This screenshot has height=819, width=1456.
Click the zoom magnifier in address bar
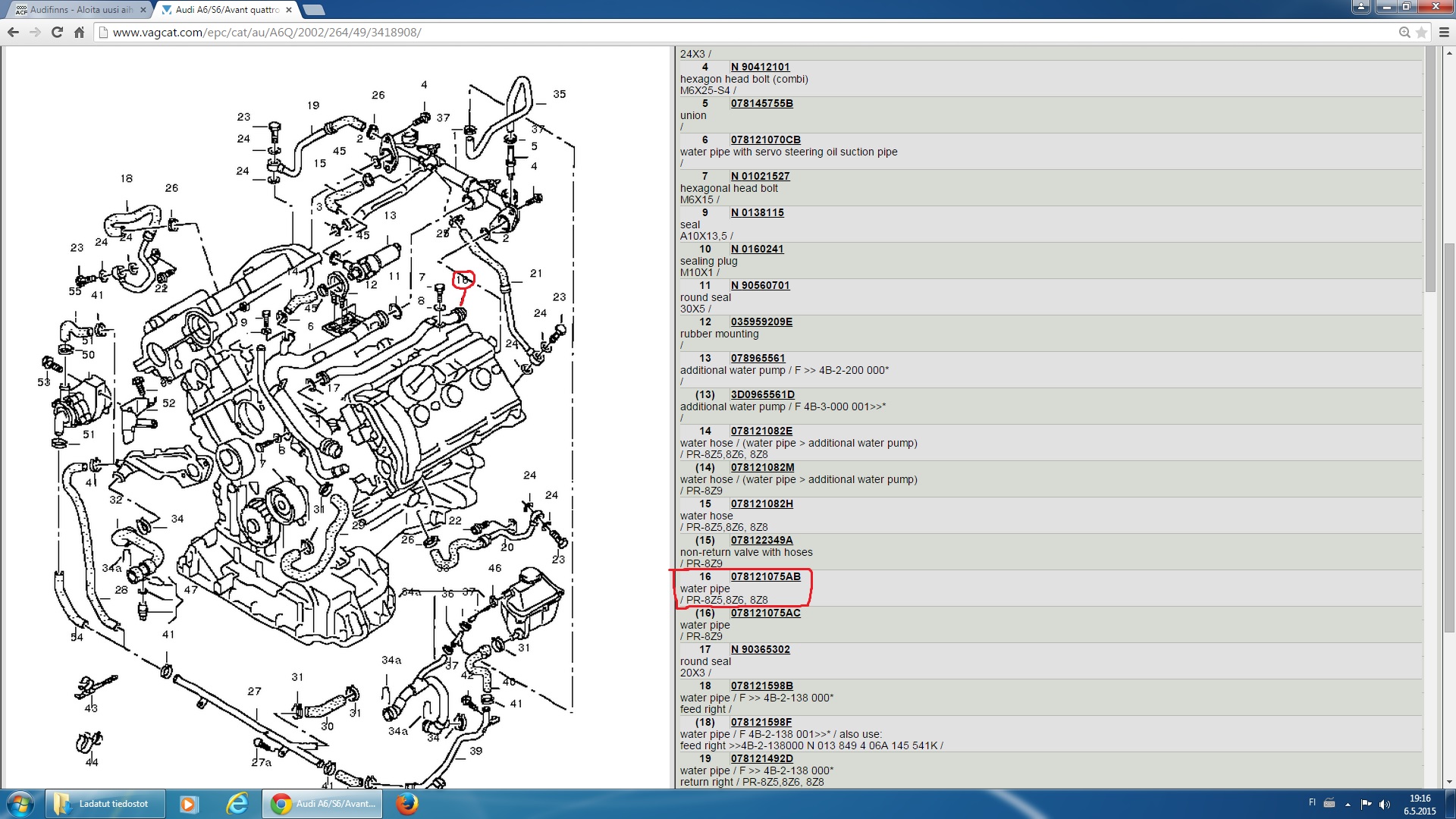pos(1404,33)
